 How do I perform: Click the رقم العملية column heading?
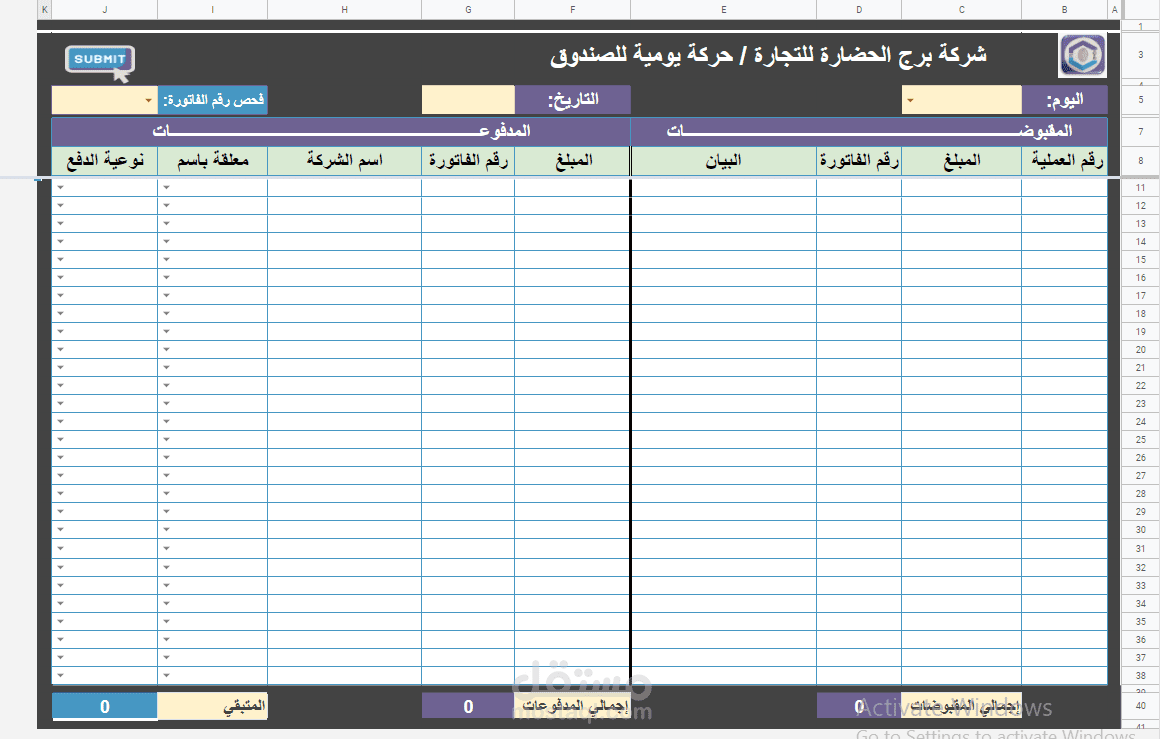click(x=1065, y=160)
